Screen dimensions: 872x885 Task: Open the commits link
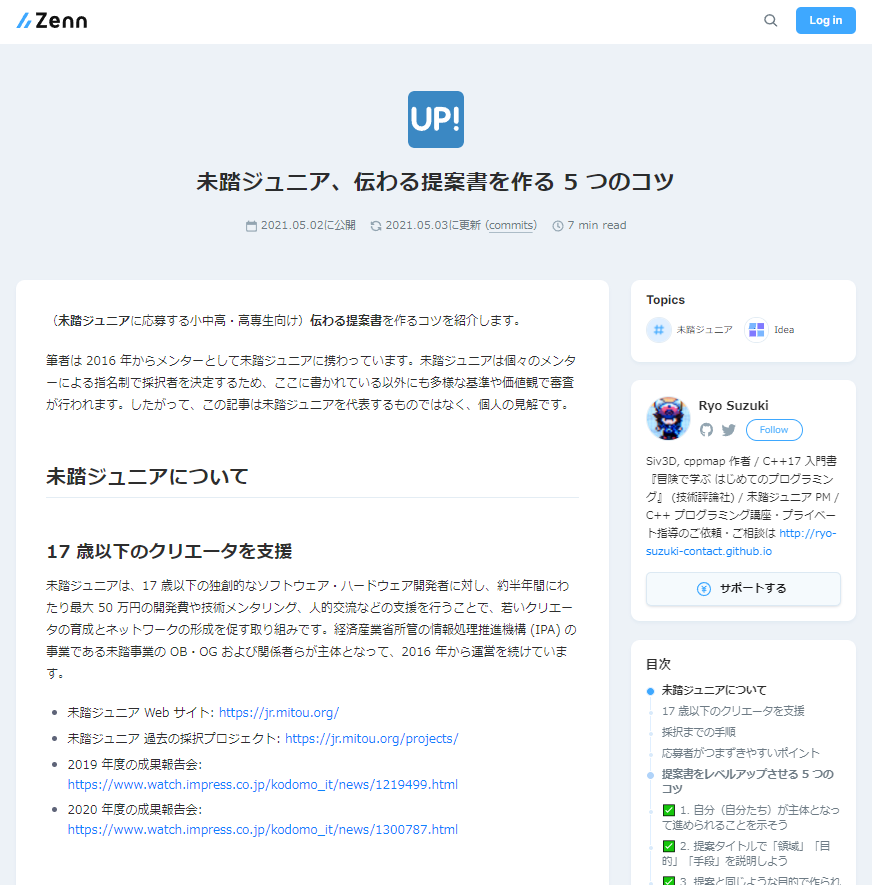511,225
